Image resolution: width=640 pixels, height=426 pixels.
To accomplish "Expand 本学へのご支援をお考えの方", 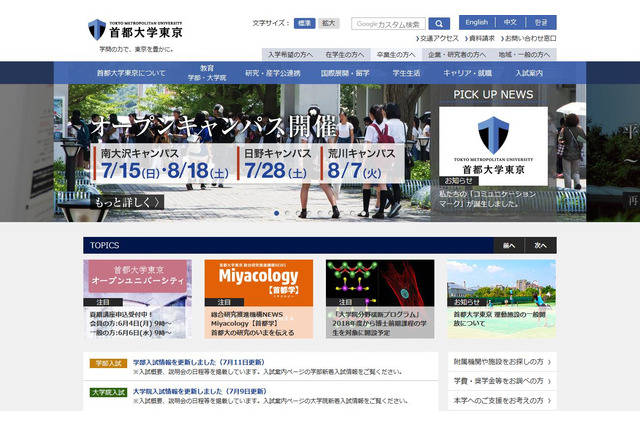I will tap(502, 400).
